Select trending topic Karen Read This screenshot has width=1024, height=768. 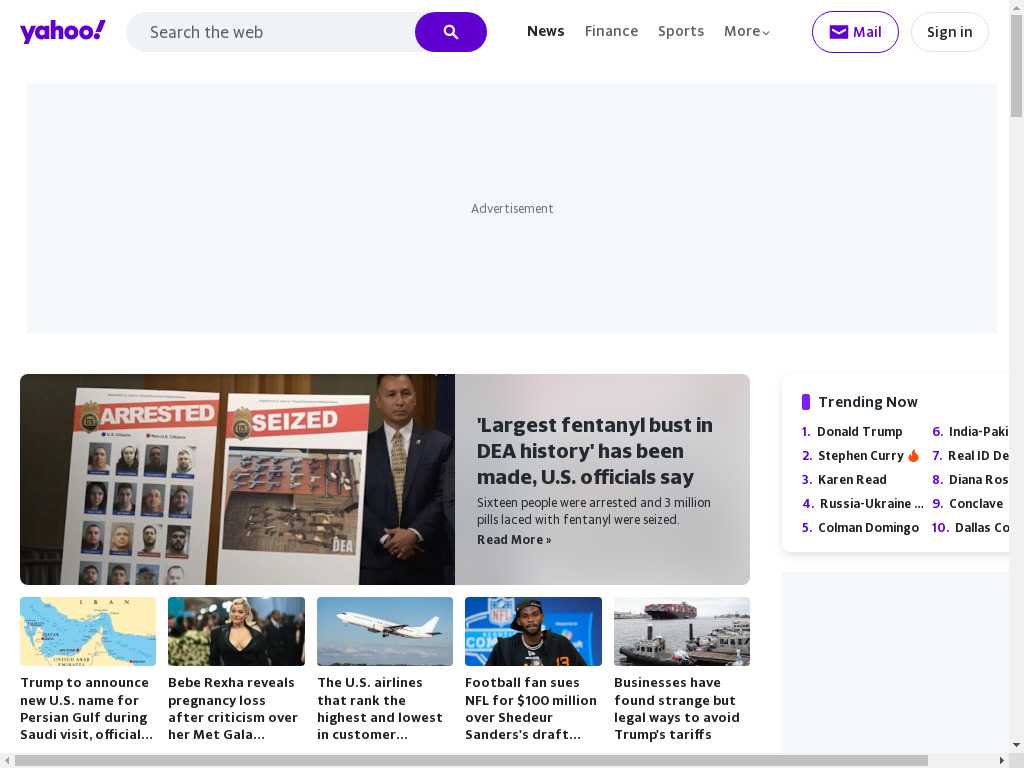(x=852, y=480)
